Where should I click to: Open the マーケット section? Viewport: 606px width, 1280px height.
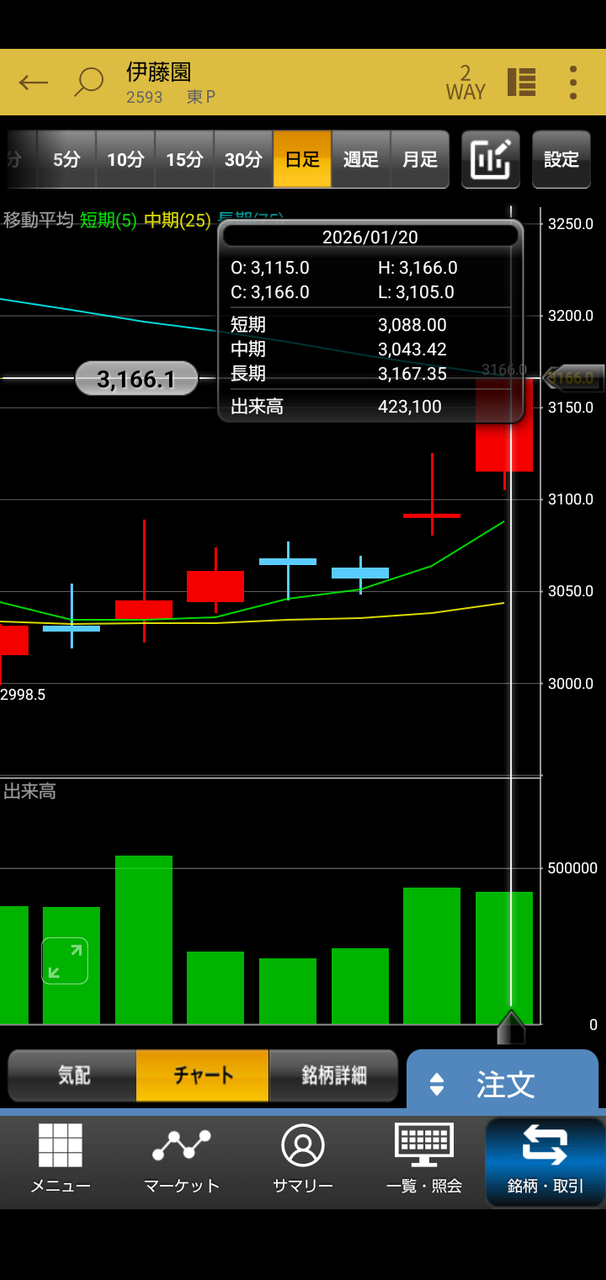pyautogui.click(x=181, y=1158)
